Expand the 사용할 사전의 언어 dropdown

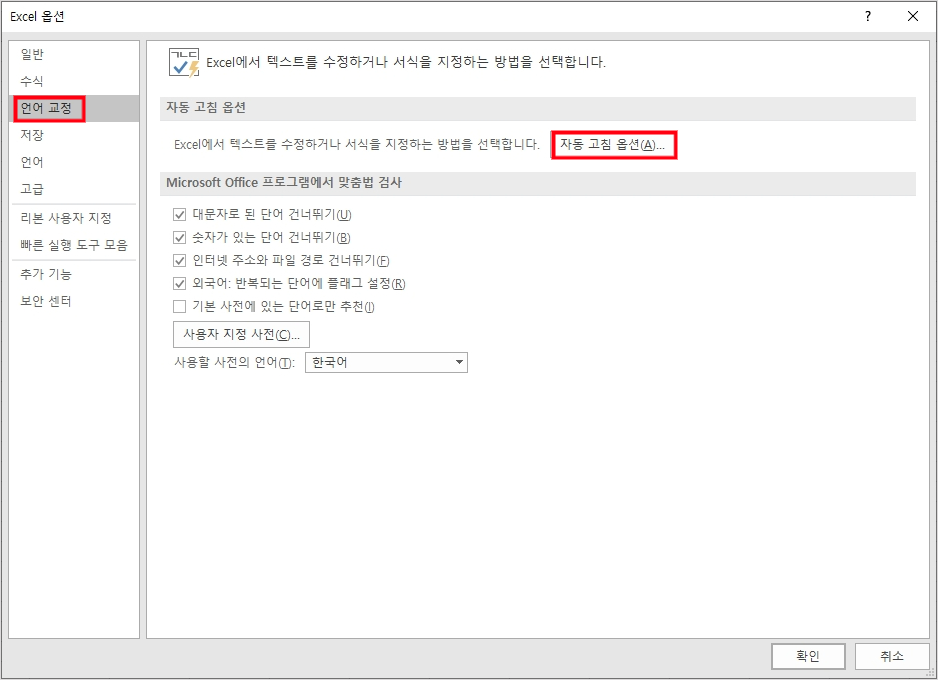[386, 362]
